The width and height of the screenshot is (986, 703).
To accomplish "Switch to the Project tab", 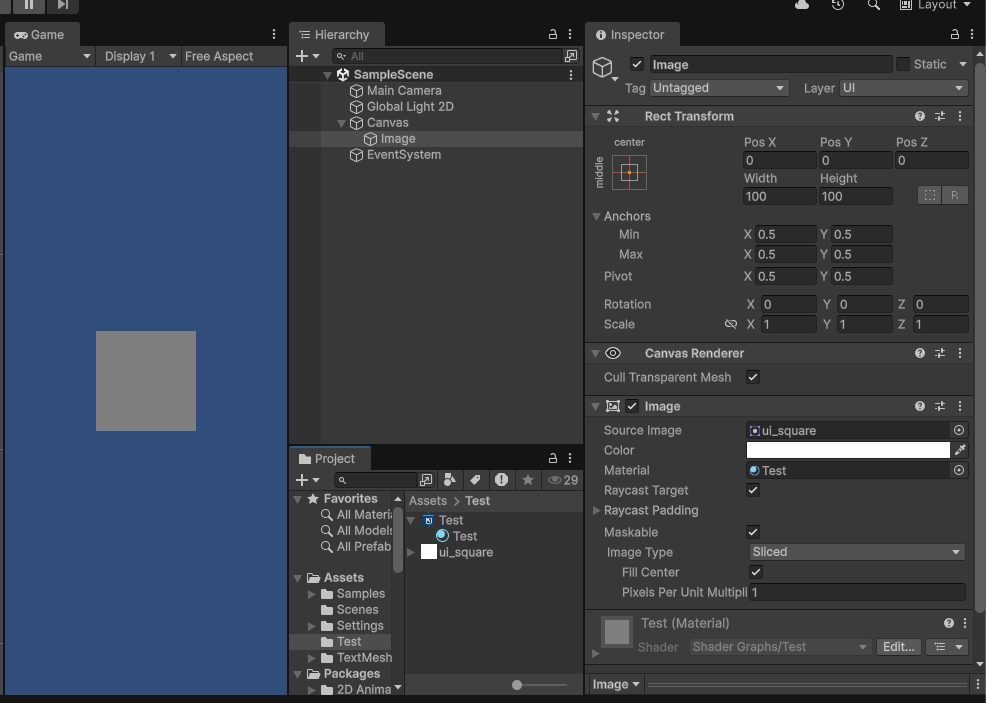I will (328, 458).
